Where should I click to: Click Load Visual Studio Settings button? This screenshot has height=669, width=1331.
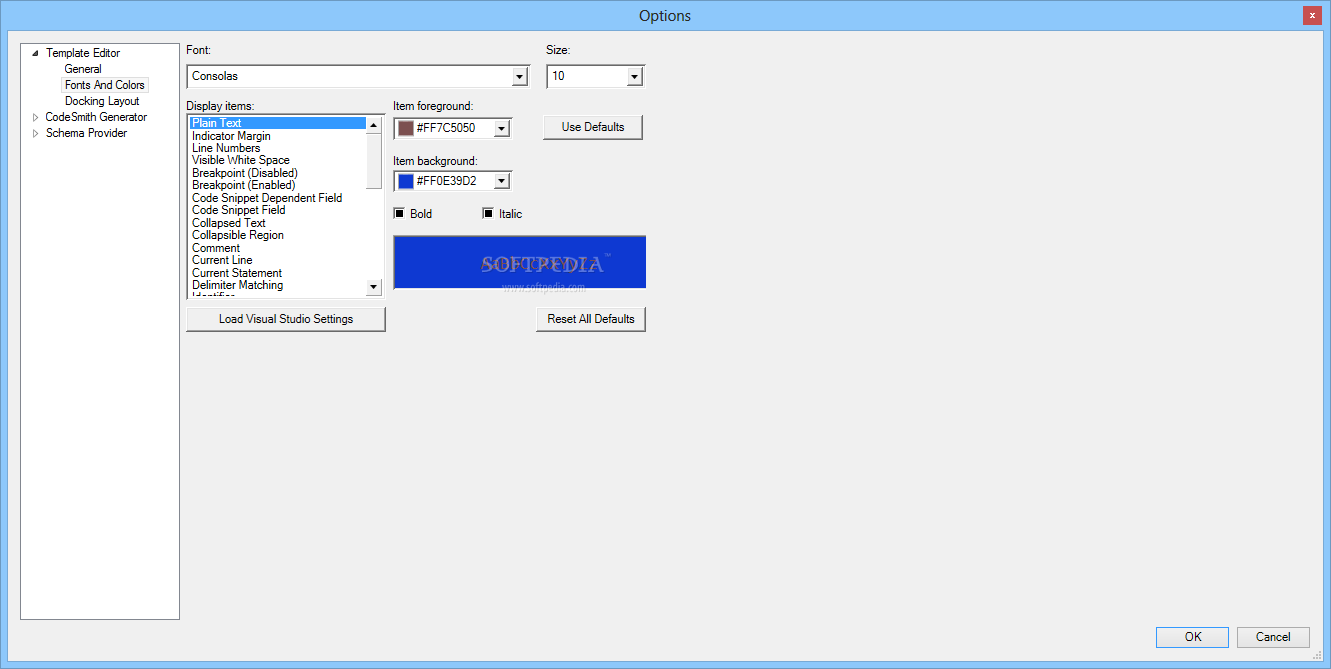click(x=286, y=319)
